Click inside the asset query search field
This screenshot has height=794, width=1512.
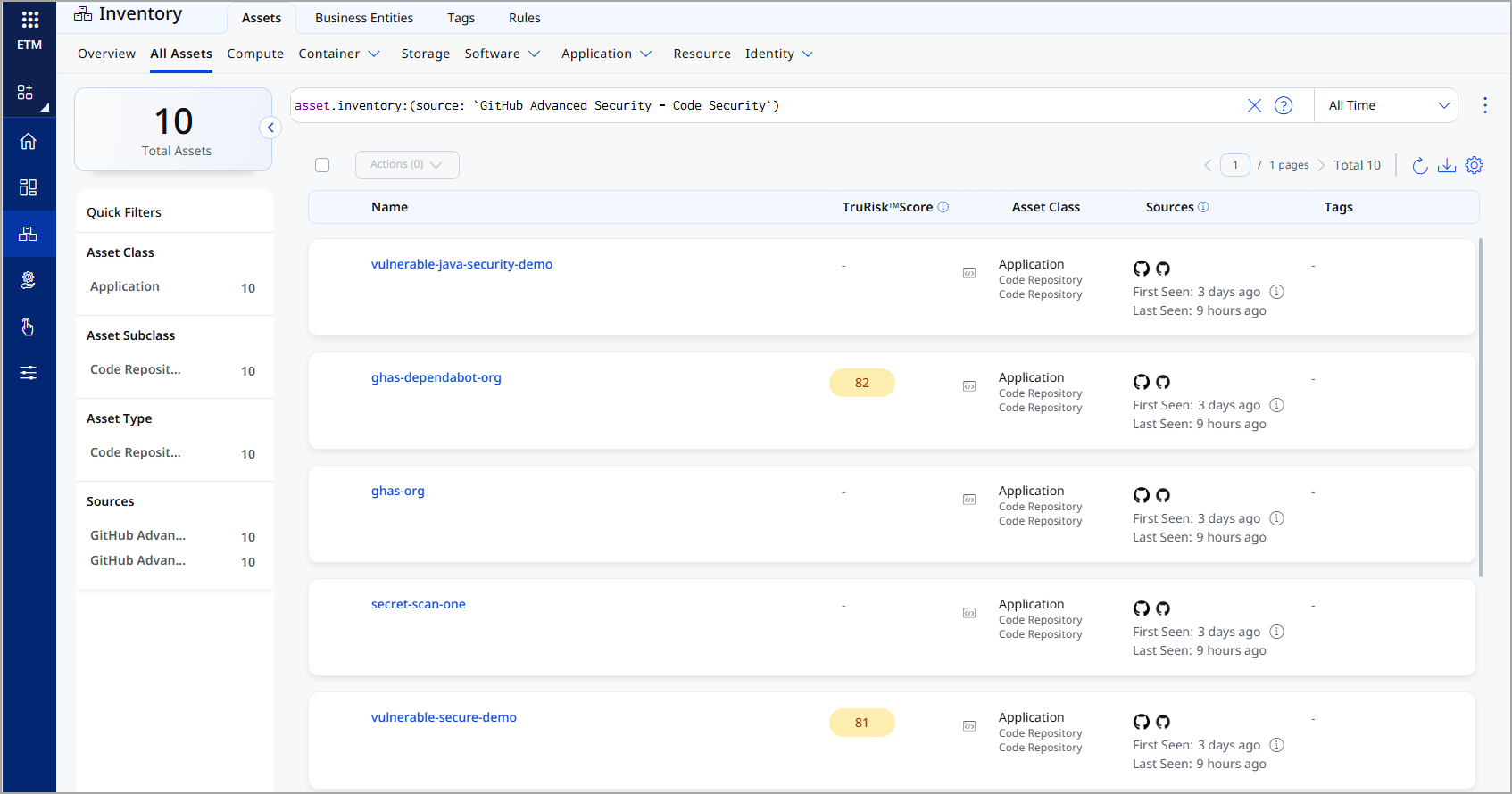click(759, 105)
